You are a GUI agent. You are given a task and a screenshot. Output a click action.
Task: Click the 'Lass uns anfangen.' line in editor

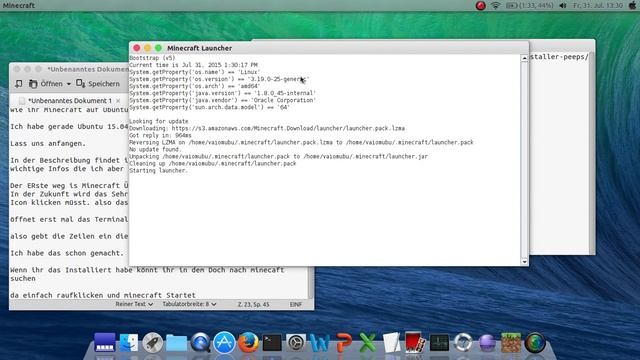[x=48, y=143]
